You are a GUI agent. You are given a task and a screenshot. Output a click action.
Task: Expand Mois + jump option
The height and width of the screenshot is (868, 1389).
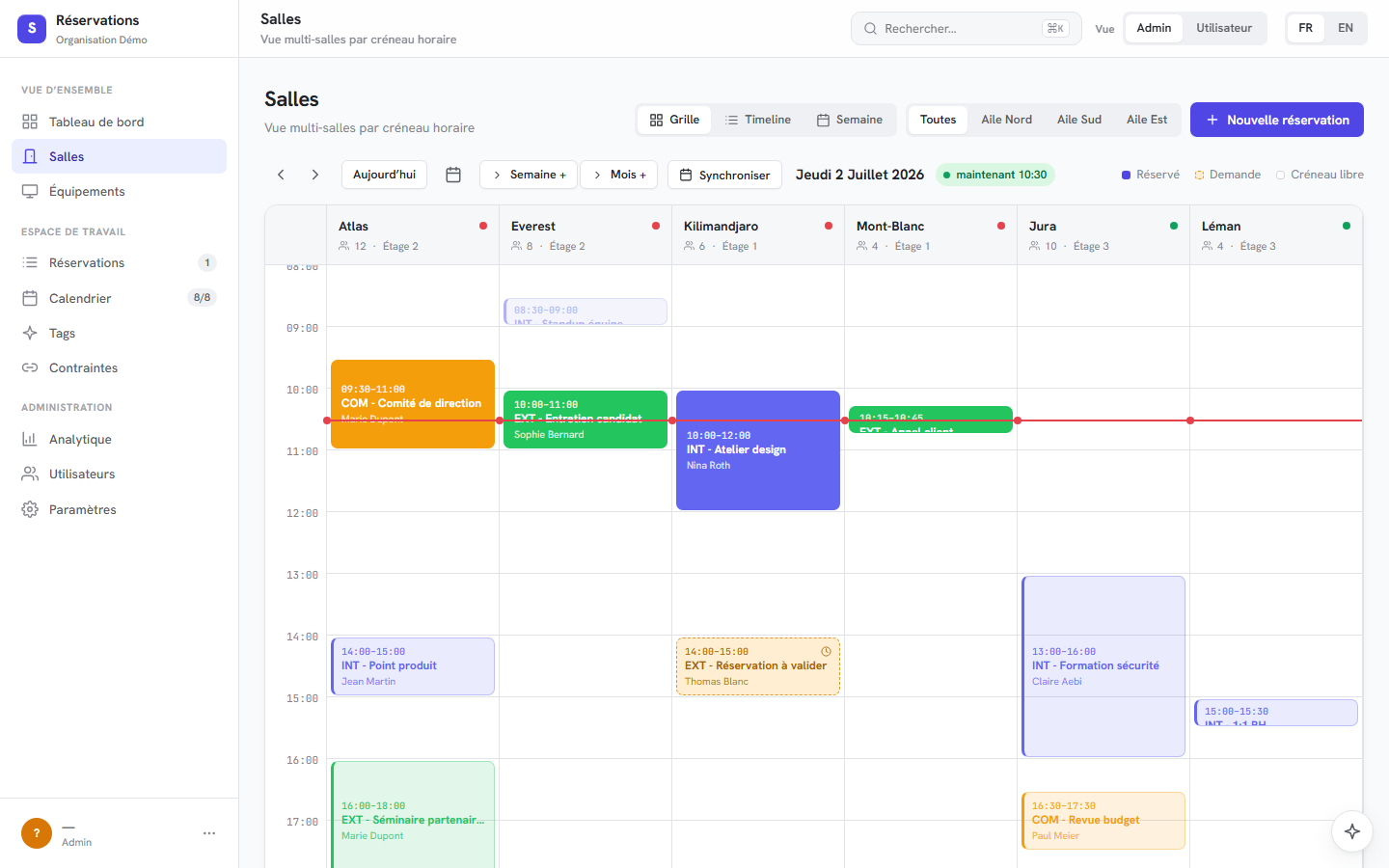coord(619,175)
